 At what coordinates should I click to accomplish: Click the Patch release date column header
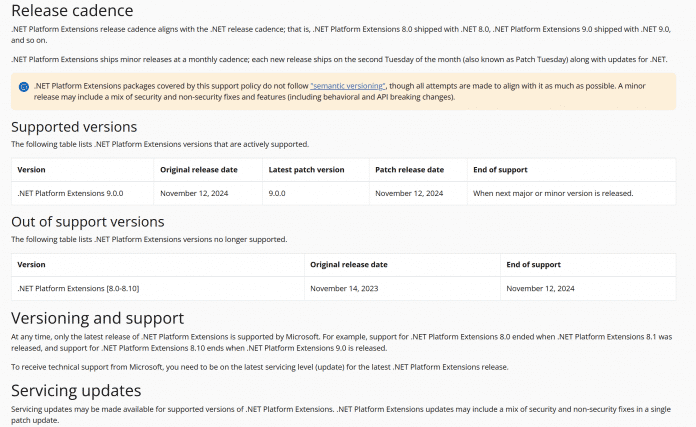click(409, 170)
